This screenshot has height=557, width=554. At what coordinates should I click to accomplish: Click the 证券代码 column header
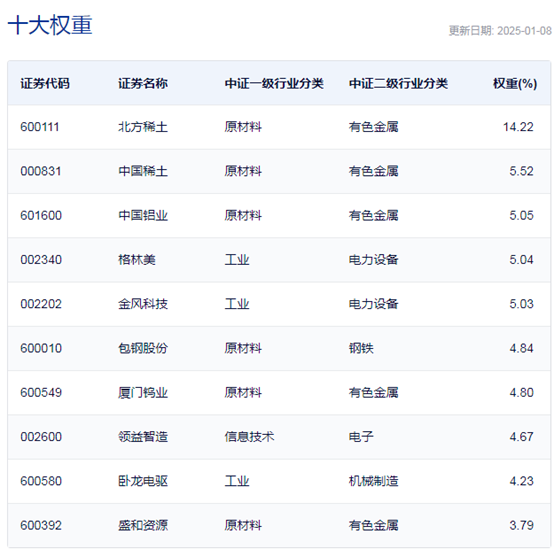click(45, 84)
